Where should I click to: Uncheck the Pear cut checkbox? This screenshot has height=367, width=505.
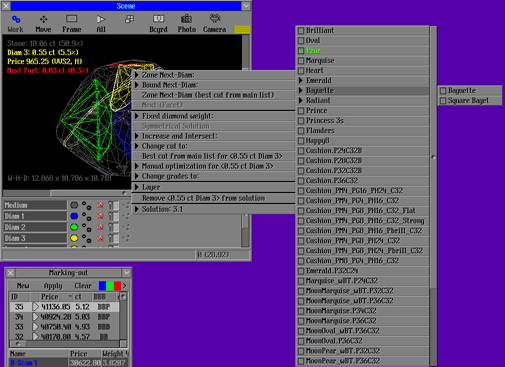[x=301, y=51]
